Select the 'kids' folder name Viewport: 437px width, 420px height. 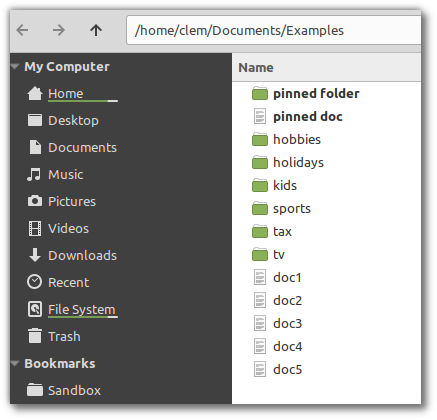coord(285,185)
